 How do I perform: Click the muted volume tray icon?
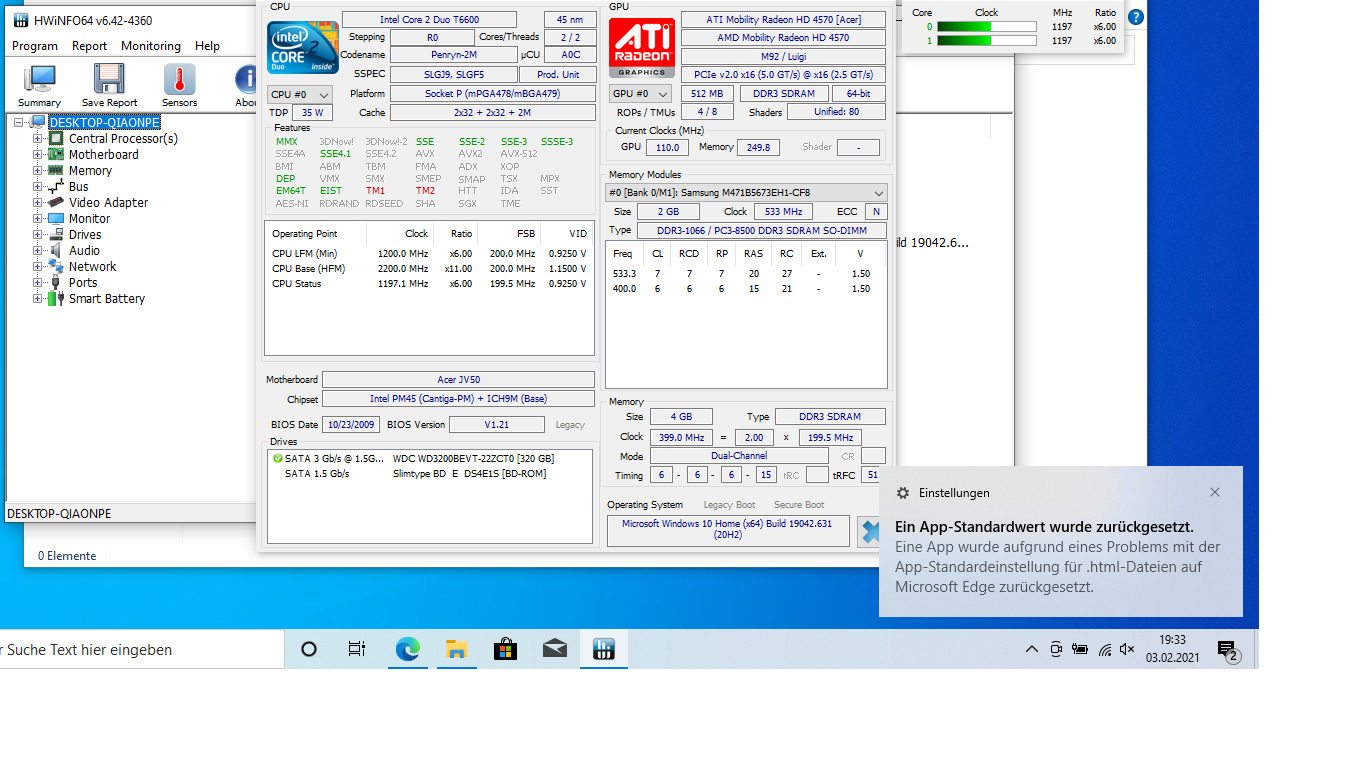1127,649
